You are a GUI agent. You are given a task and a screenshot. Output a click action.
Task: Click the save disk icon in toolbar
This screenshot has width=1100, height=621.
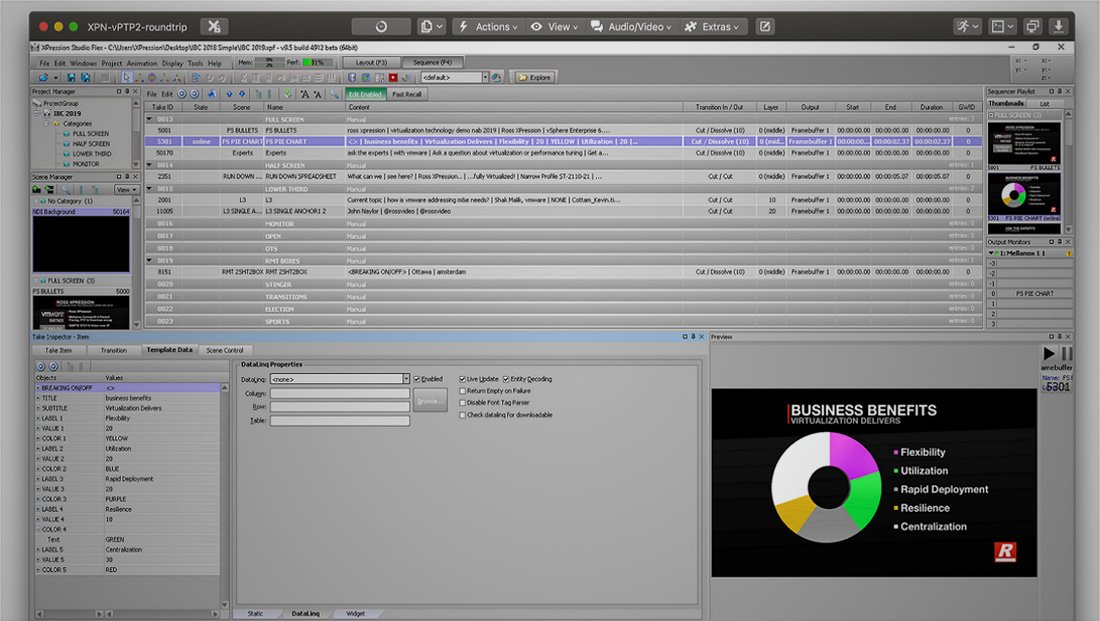[x=71, y=78]
